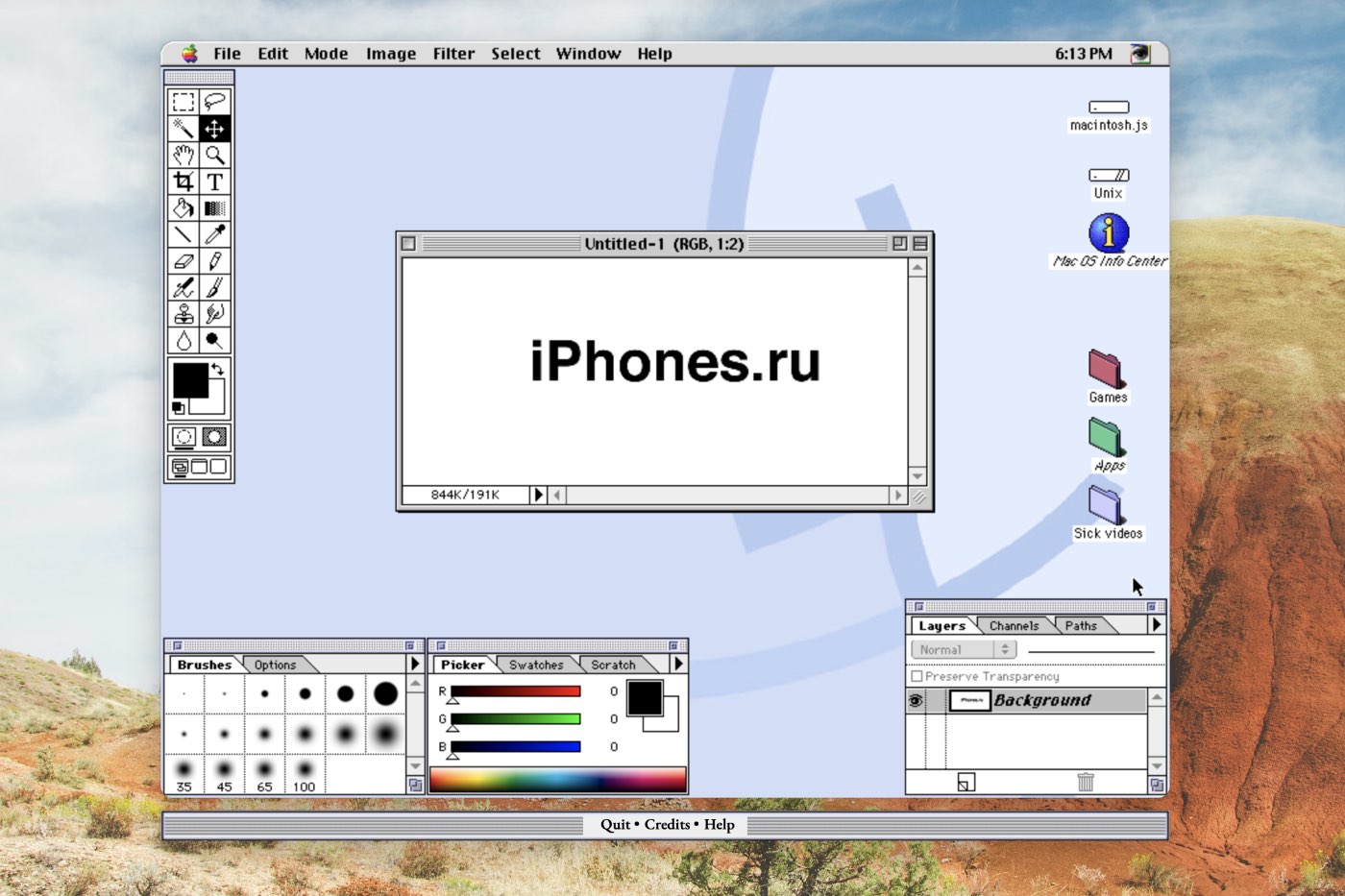Click the rainbow color bar in Picker
The width and height of the screenshot is (1345, 896).
pyautogui.click(x=557, y=780)
